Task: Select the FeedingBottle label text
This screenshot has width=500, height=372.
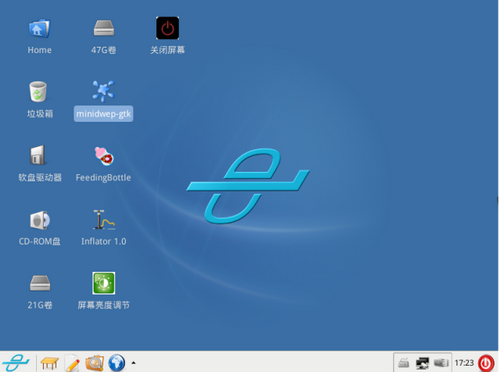Action: pyautogui.click(x=103, y=178)
